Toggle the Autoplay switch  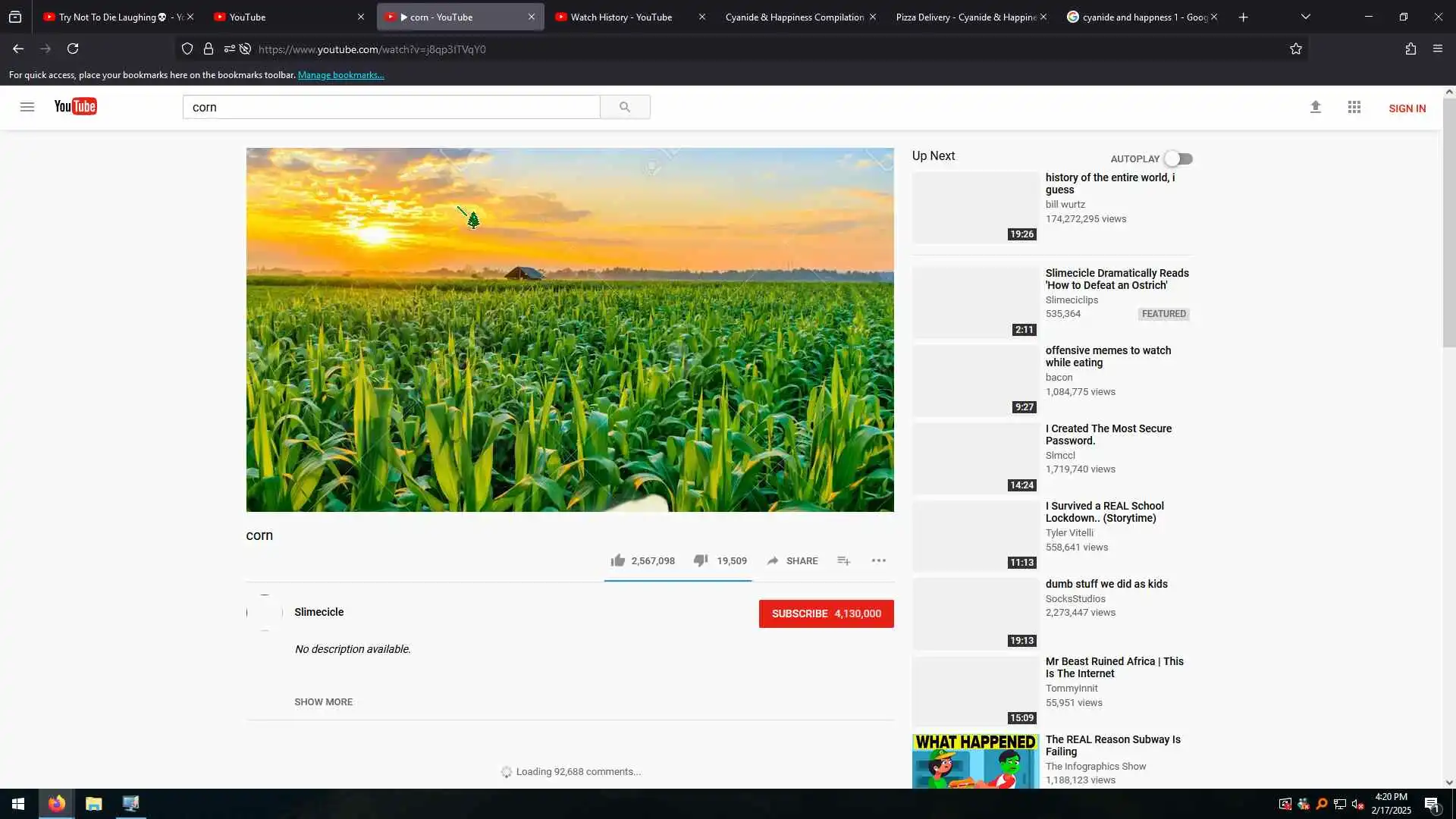(1178, 158)
